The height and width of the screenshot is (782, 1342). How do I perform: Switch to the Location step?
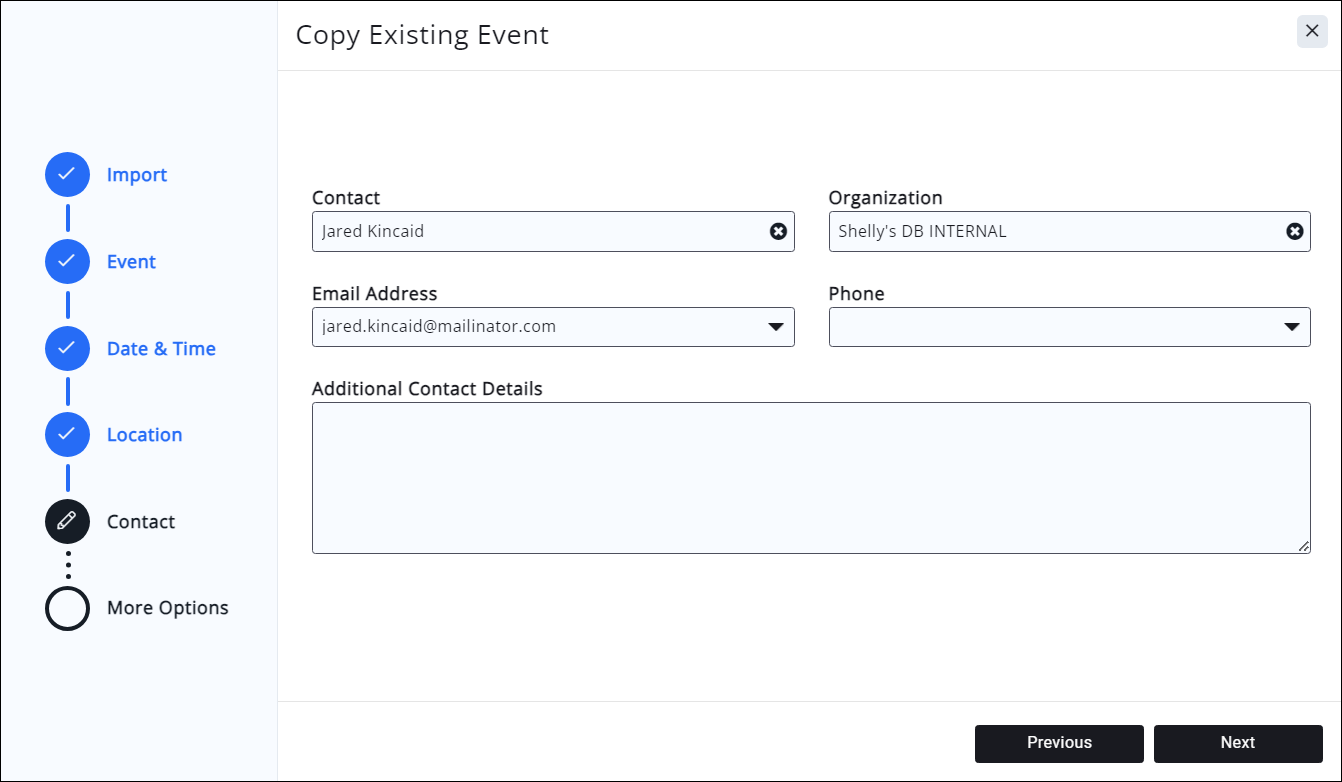[144, 435]
